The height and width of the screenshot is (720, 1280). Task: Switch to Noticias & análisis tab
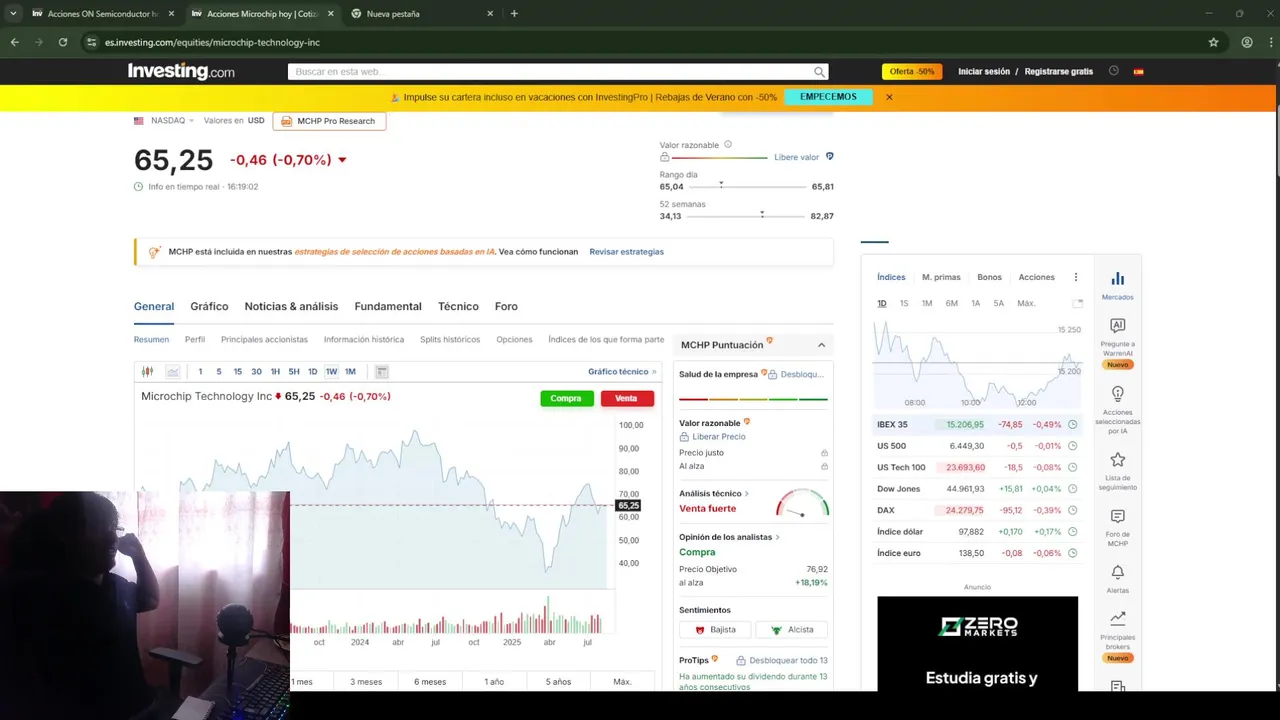point(291,307)
